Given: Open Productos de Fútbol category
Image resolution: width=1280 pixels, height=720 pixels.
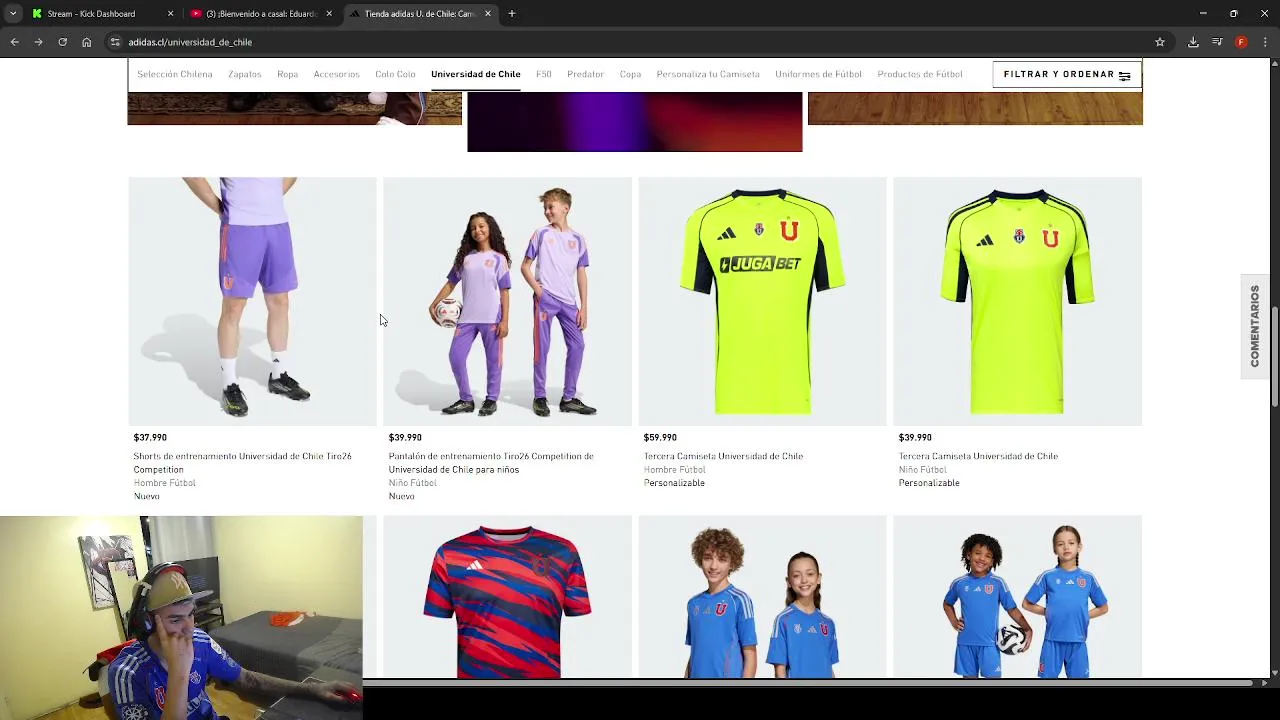Looking at the screenshot, I should (x=920, y=74).
